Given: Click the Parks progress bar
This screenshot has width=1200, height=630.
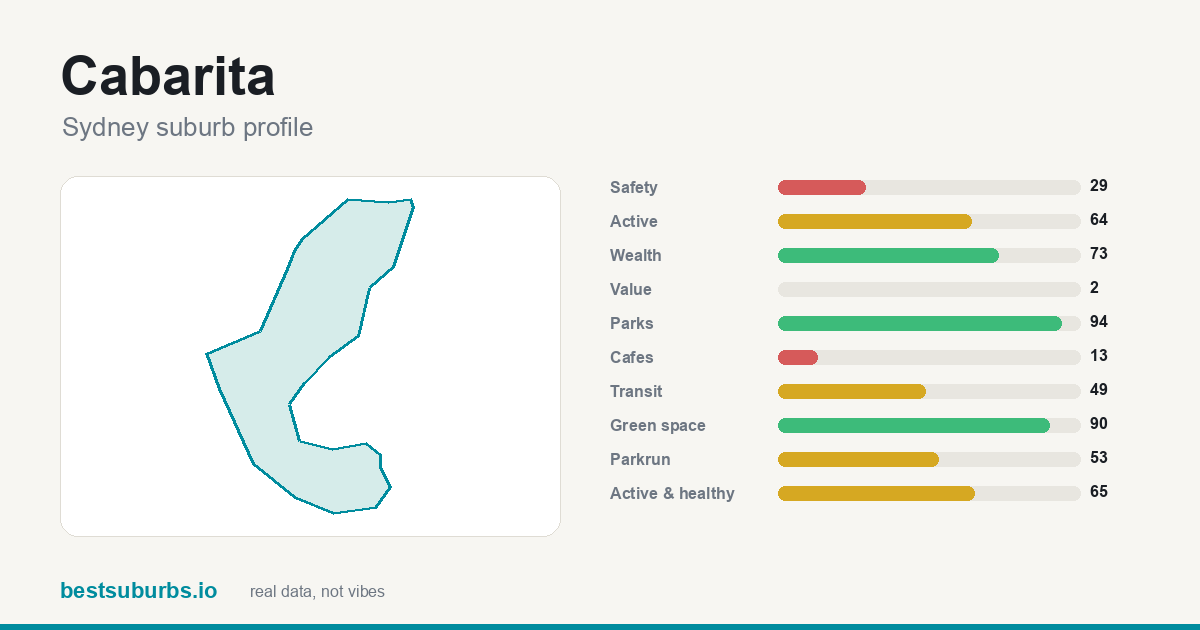Looking at the screenshot, I should (929, 323).
